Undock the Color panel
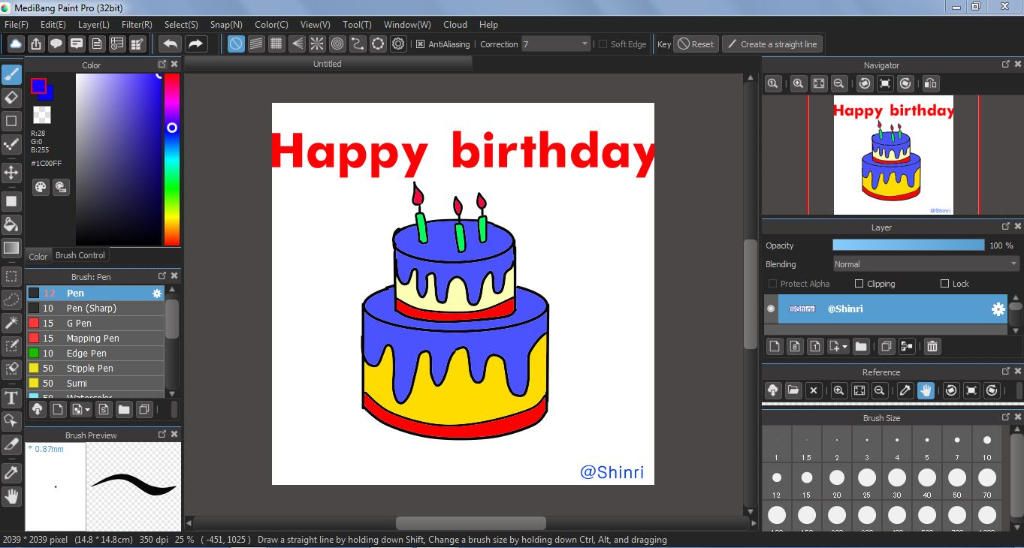The height and width of the screenshot is (548, 1024). [x=162, y=65]
